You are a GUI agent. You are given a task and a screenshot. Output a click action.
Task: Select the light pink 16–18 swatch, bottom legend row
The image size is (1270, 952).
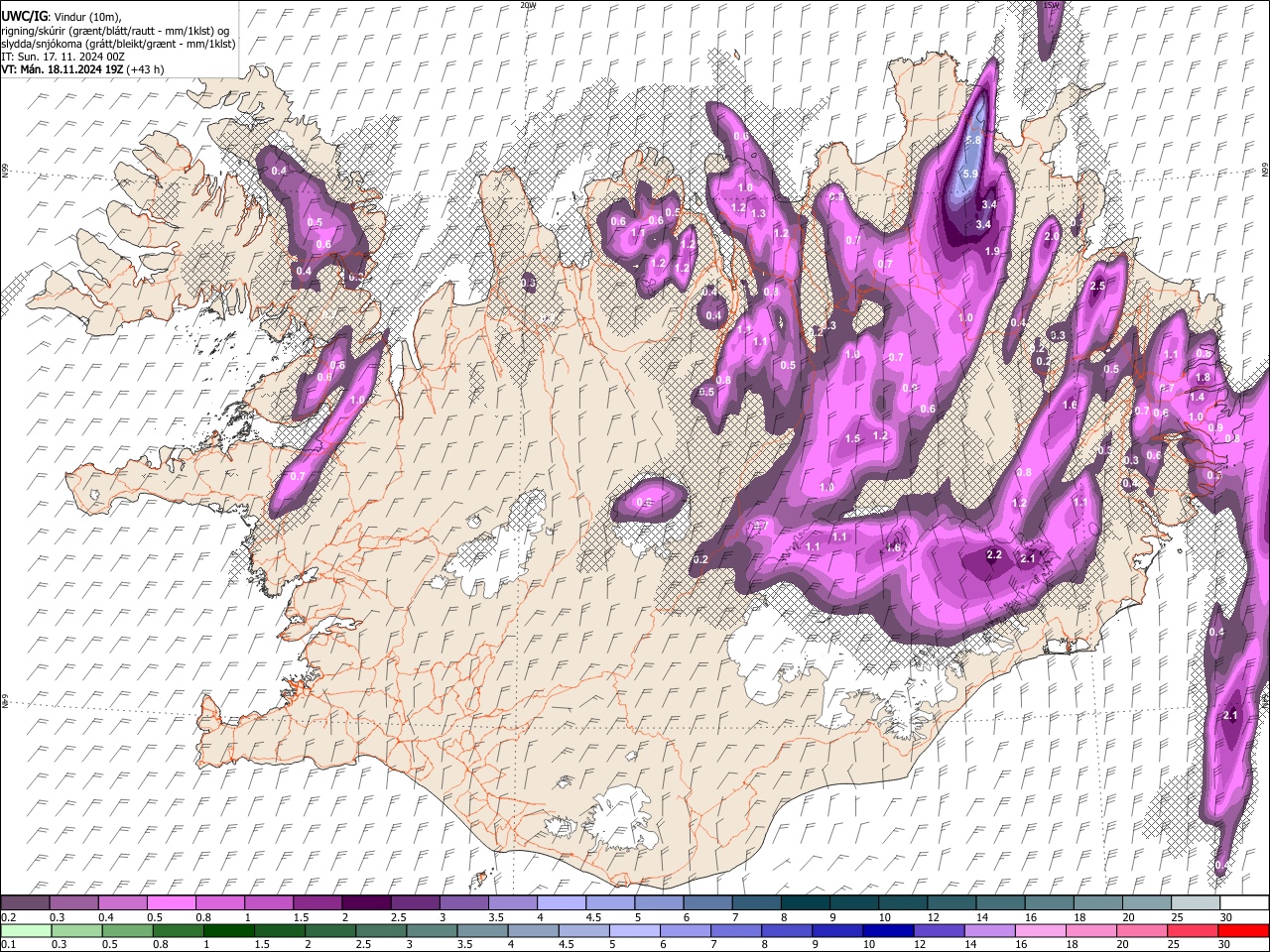pos(1040,930)
